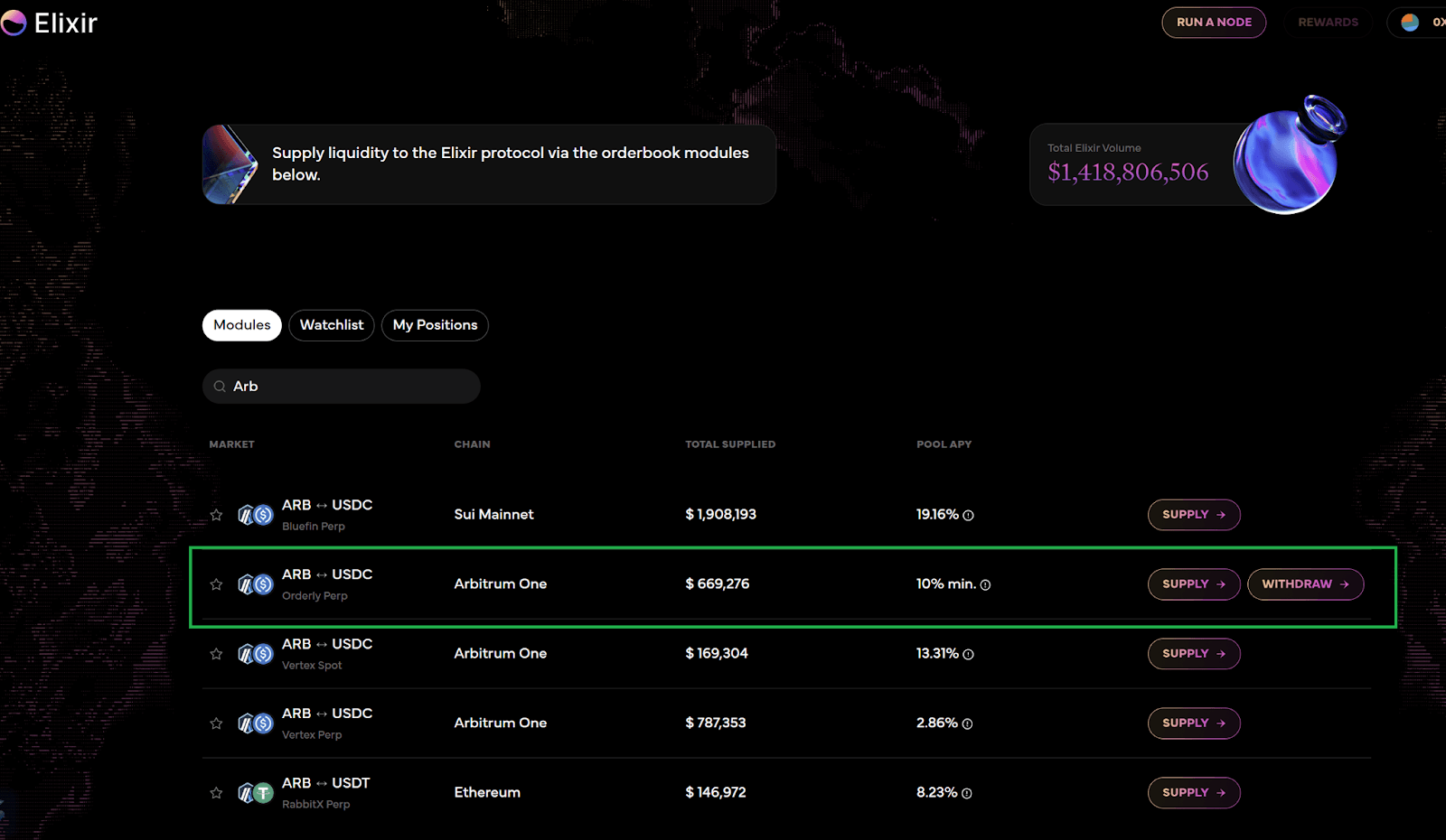The width and height of the screenshot is (1446, 840).
Task: Click the info icon next to 19.16% APY
Action: point(968,516)
